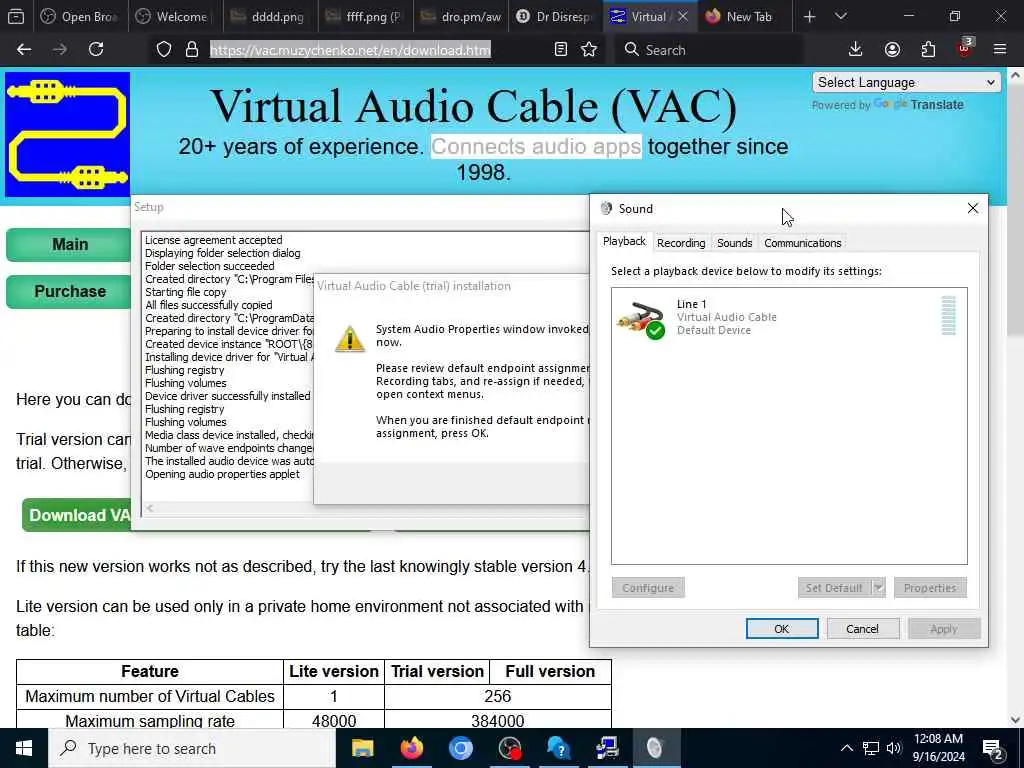Screen dimensions: 1024x768
Task: Click the volume speaker tray icon
Action: (894, 748)
